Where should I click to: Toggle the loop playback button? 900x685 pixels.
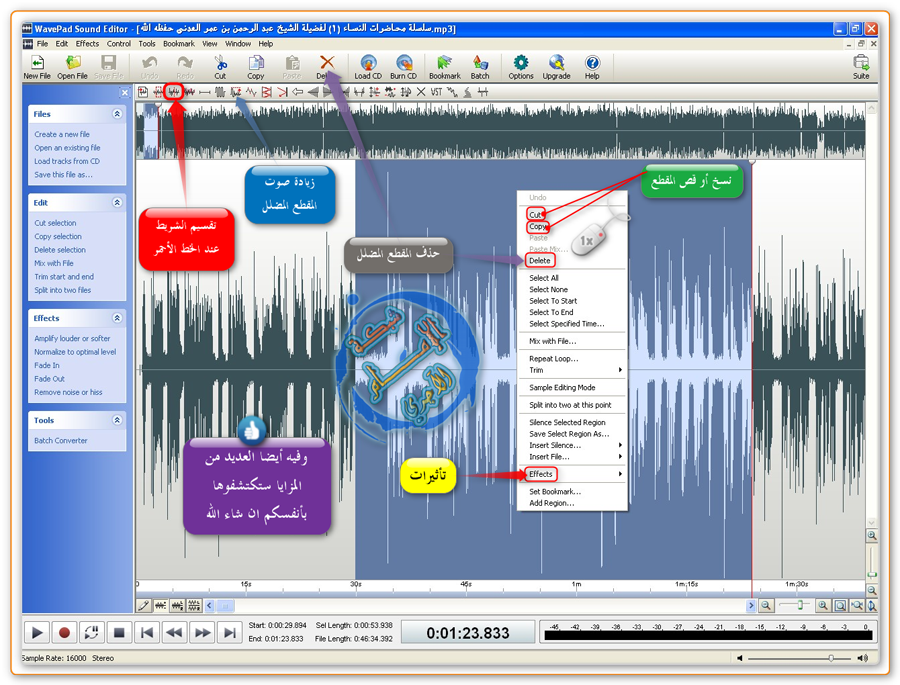pyautogui.click(x=92, y=633)
